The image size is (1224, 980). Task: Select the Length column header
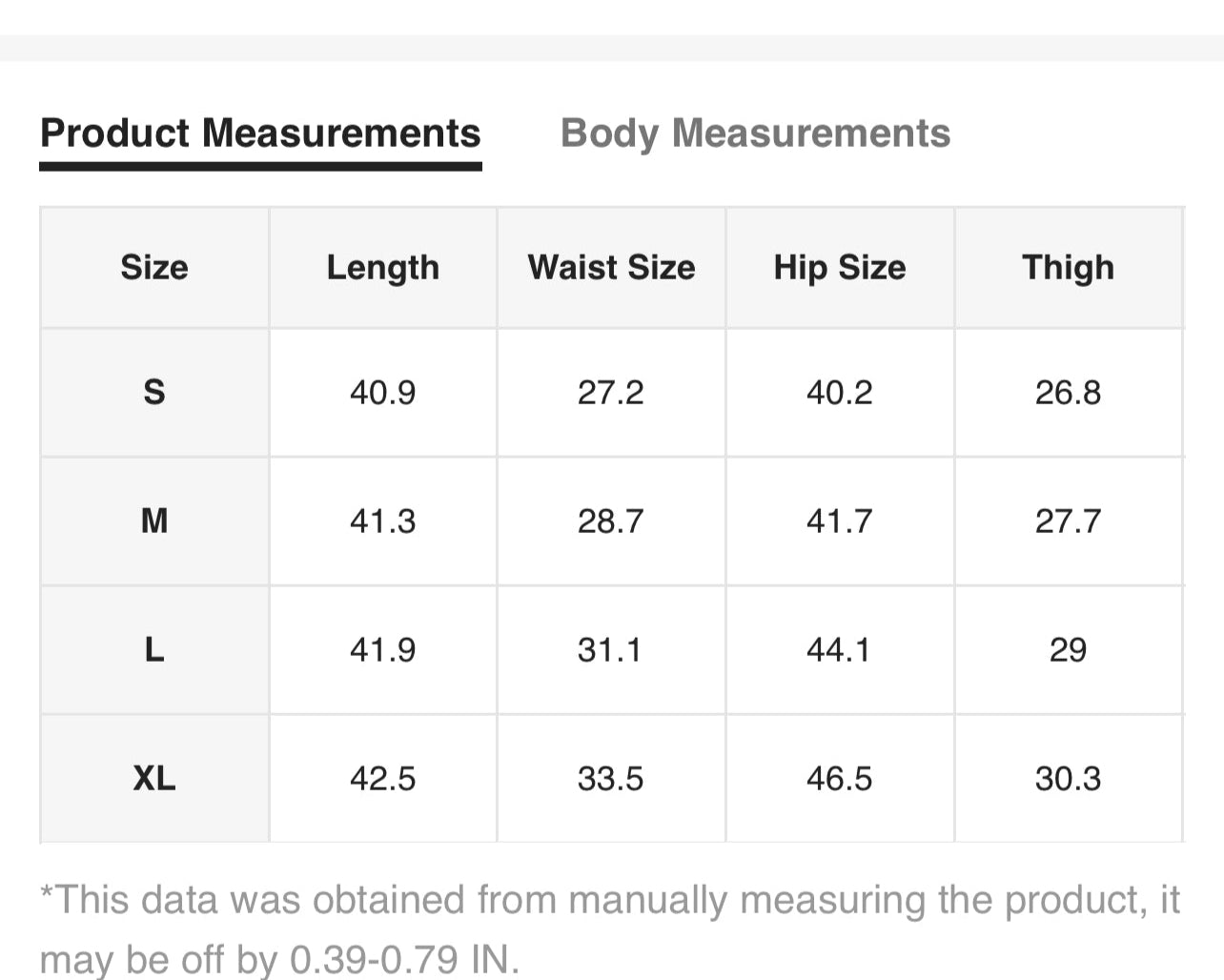click(x=382, y=268)
